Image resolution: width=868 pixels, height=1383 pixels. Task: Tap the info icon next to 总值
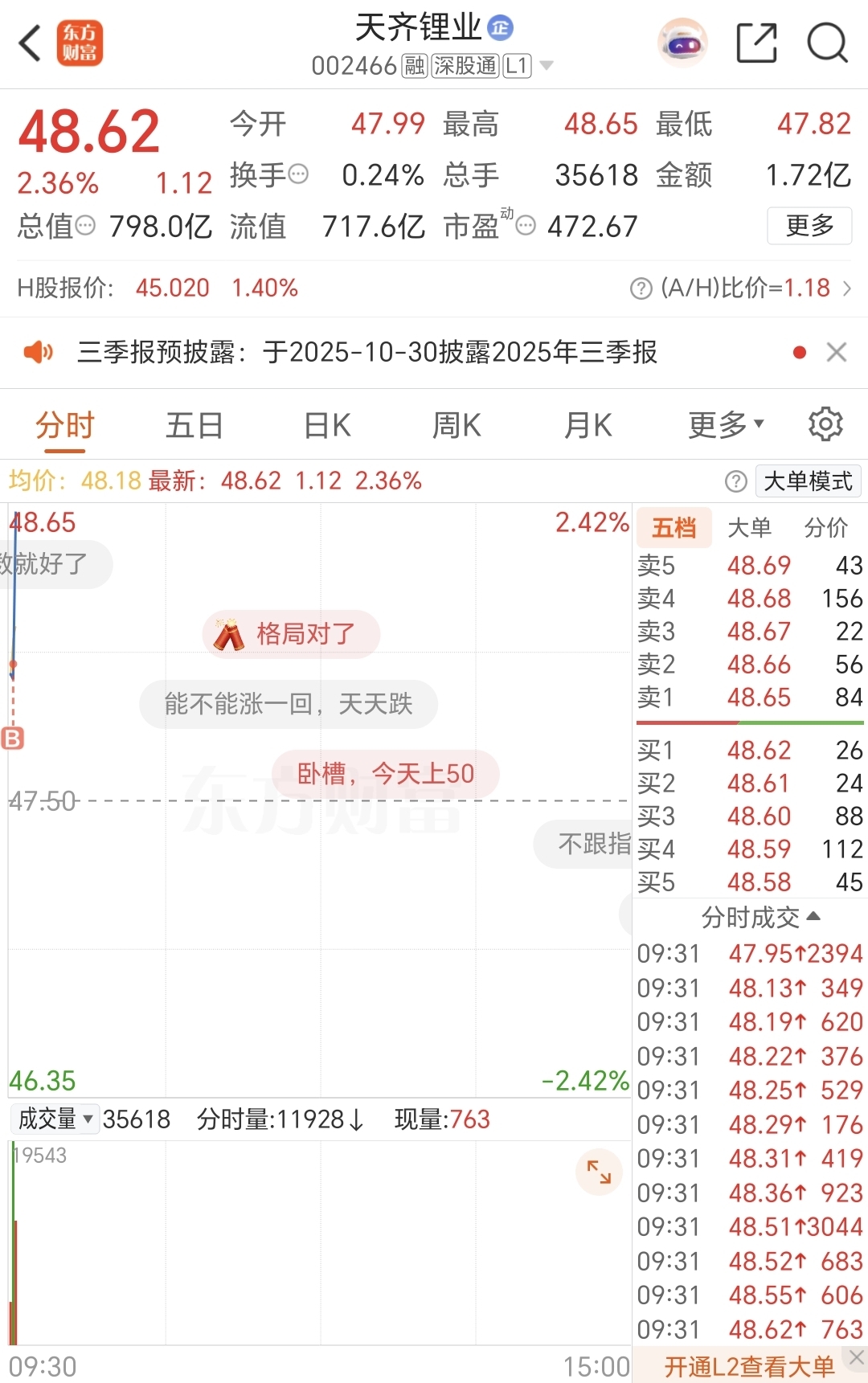click(85, 226)
